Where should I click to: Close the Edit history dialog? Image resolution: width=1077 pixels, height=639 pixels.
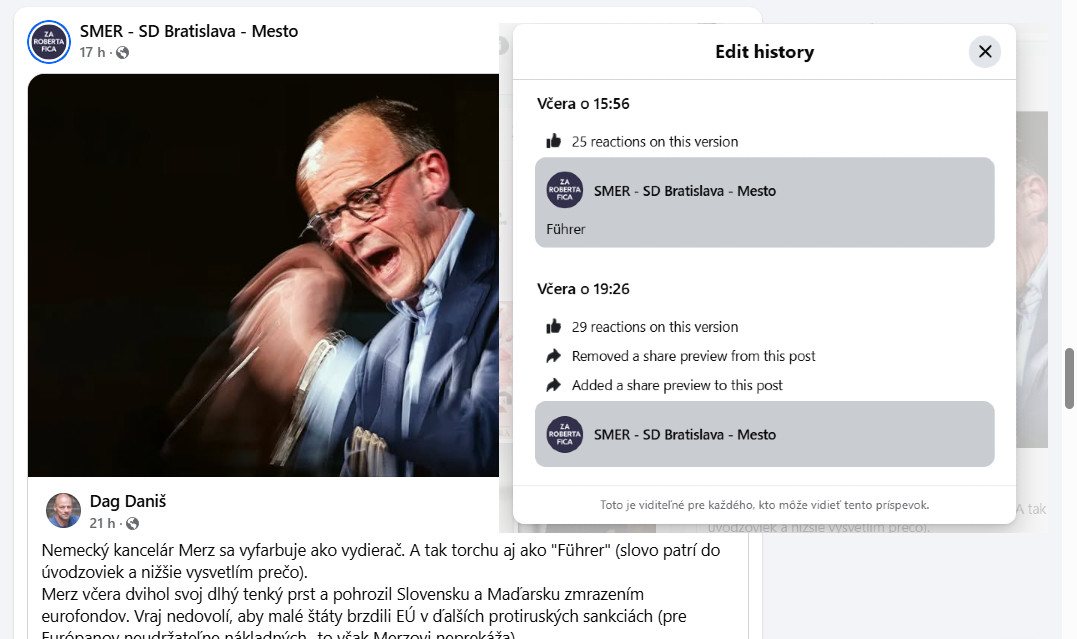(984, 52)
